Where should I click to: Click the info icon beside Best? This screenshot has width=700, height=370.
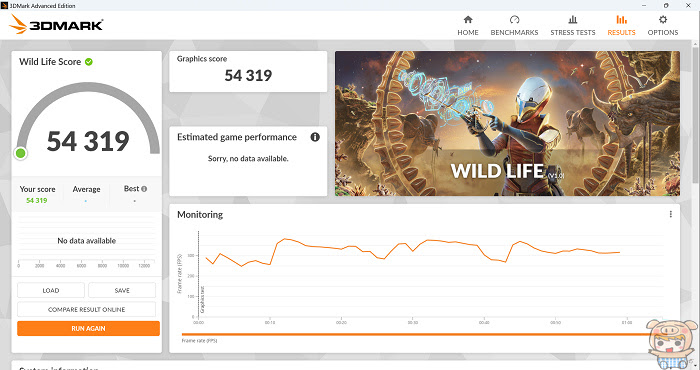144,189
